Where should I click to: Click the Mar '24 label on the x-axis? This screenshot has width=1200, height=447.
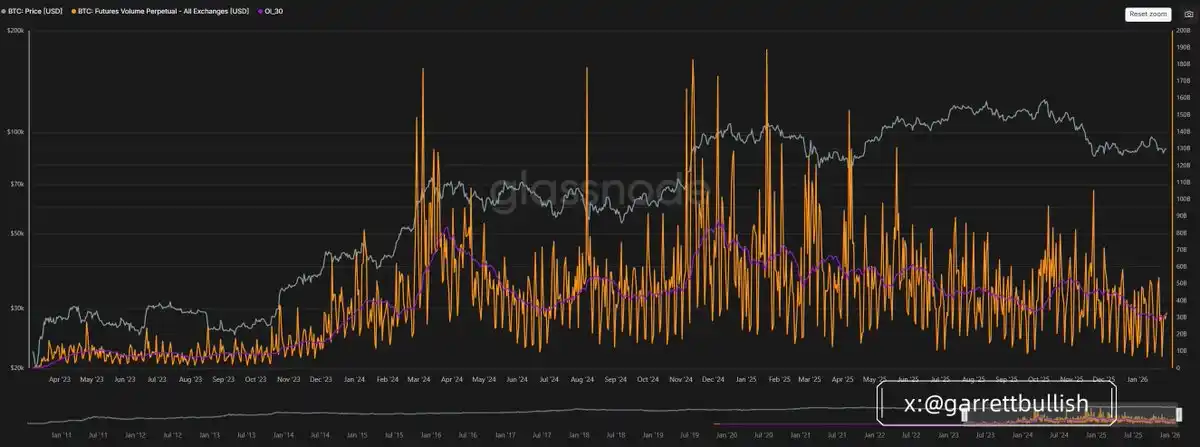coord(419,380)
